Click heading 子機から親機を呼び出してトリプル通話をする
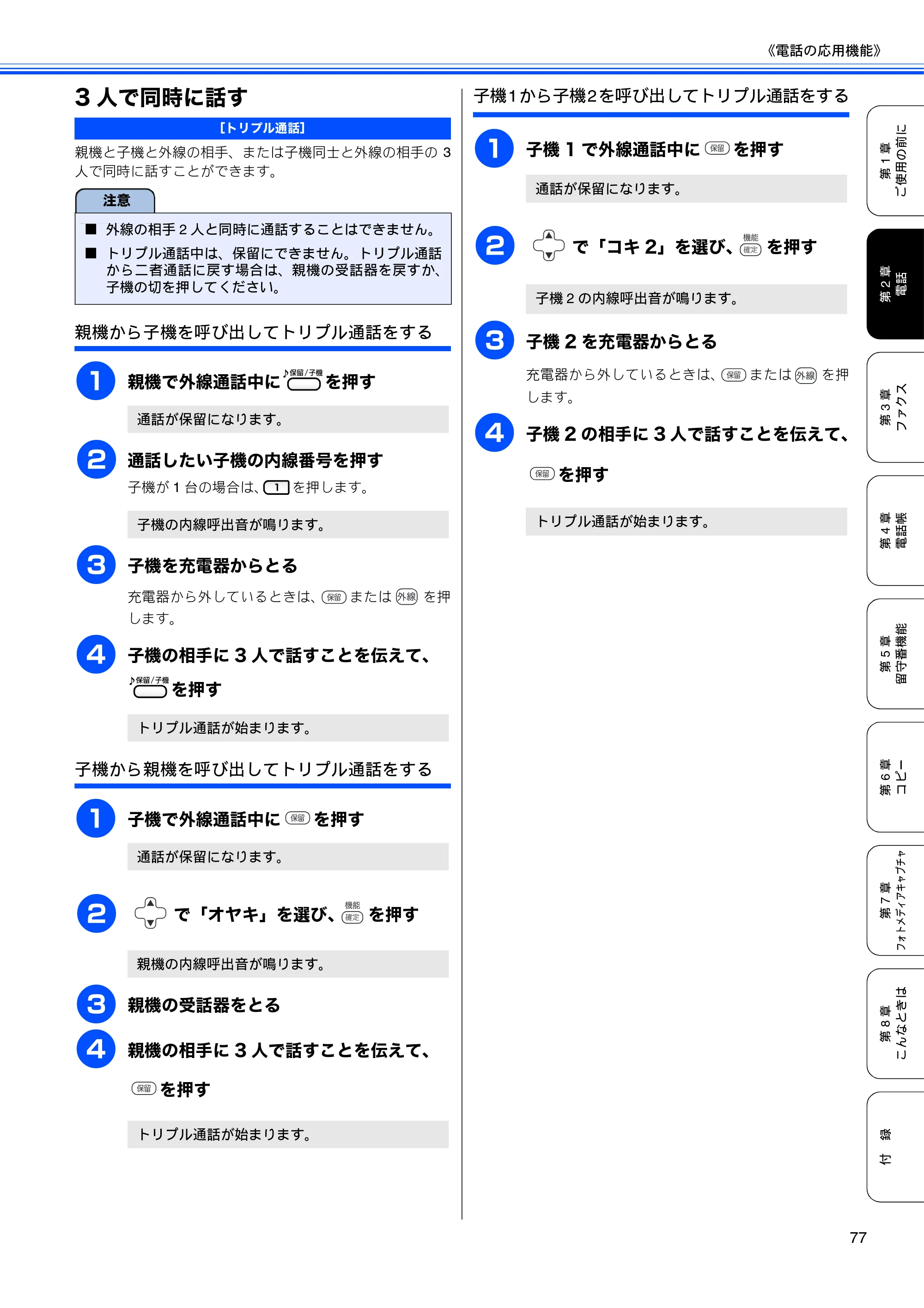 (x=254, y=770)
